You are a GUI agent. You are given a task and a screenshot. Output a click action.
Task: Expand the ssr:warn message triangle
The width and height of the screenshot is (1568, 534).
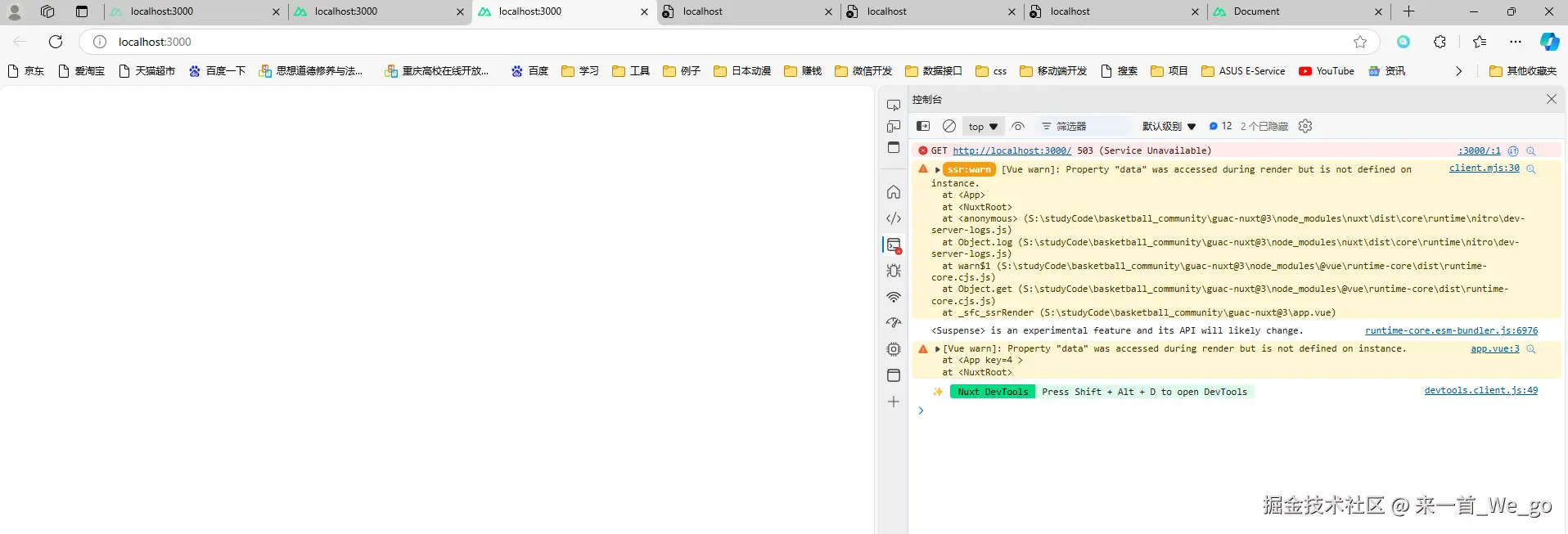coord(938,169)
